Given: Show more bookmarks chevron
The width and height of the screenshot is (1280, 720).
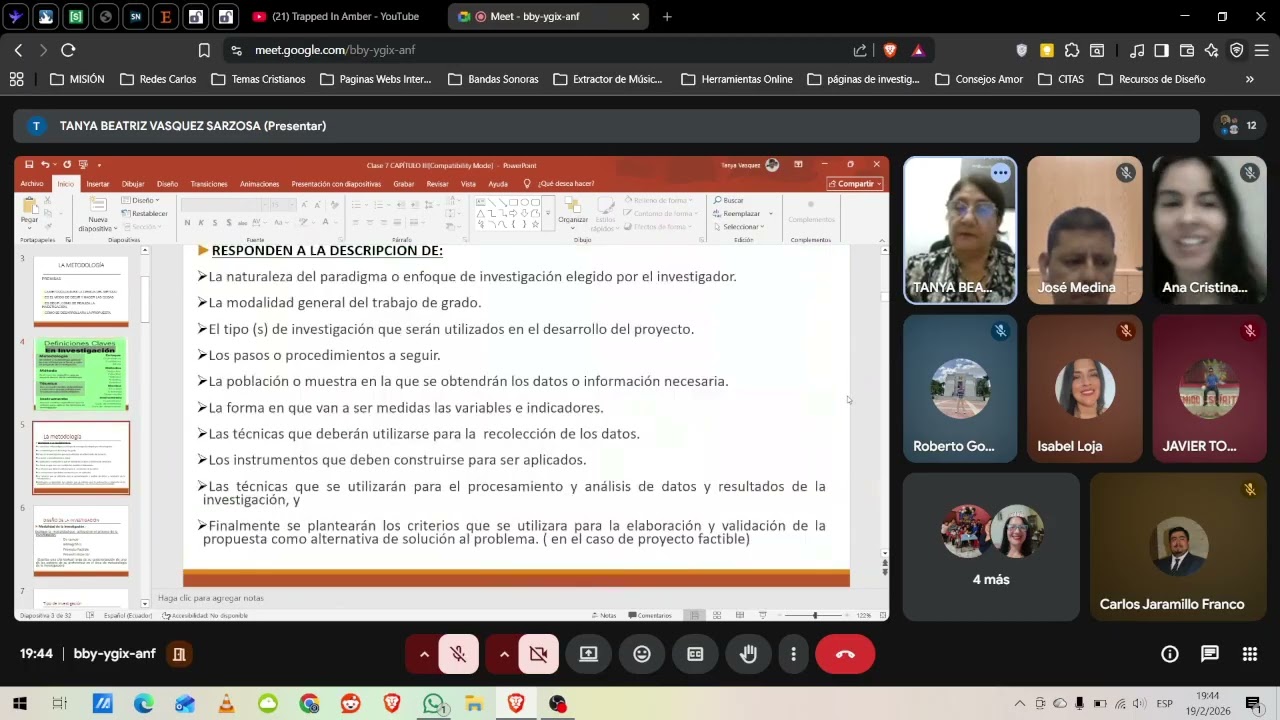Looking at the screenshot, I should click(1250, 79).
